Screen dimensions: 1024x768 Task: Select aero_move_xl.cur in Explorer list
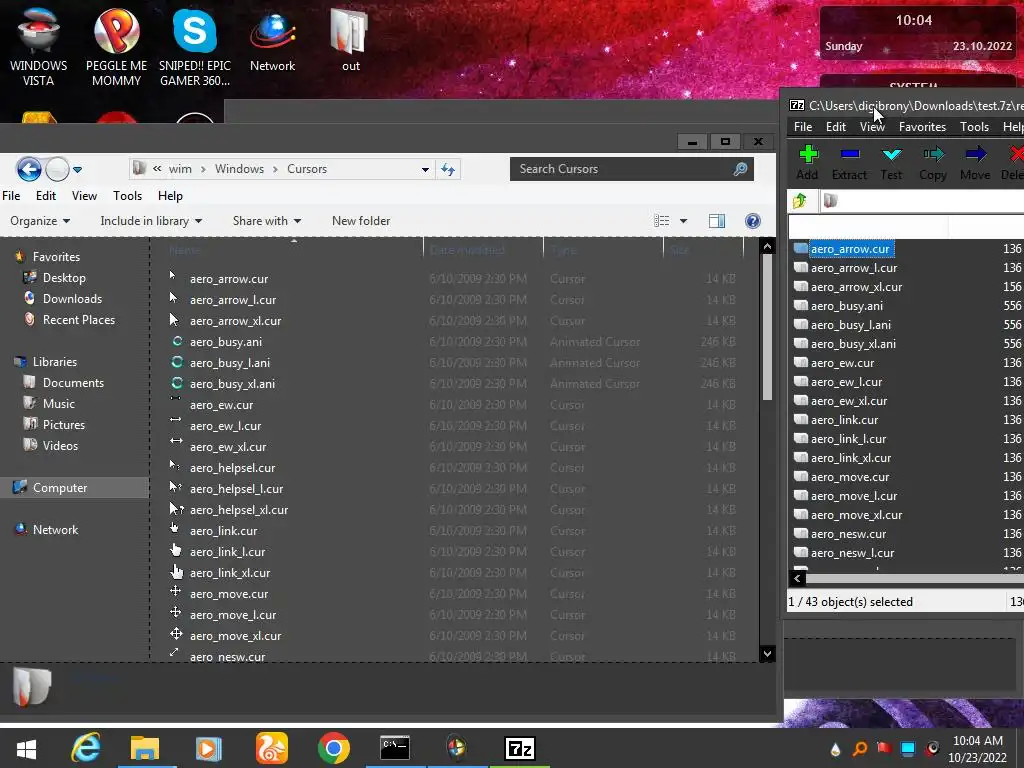coord(235,636)
